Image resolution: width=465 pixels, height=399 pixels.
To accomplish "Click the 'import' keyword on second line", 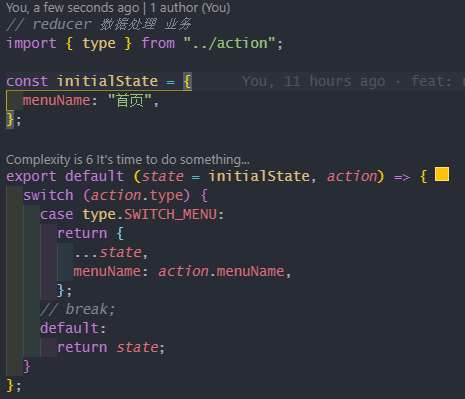I will [31, 43].
